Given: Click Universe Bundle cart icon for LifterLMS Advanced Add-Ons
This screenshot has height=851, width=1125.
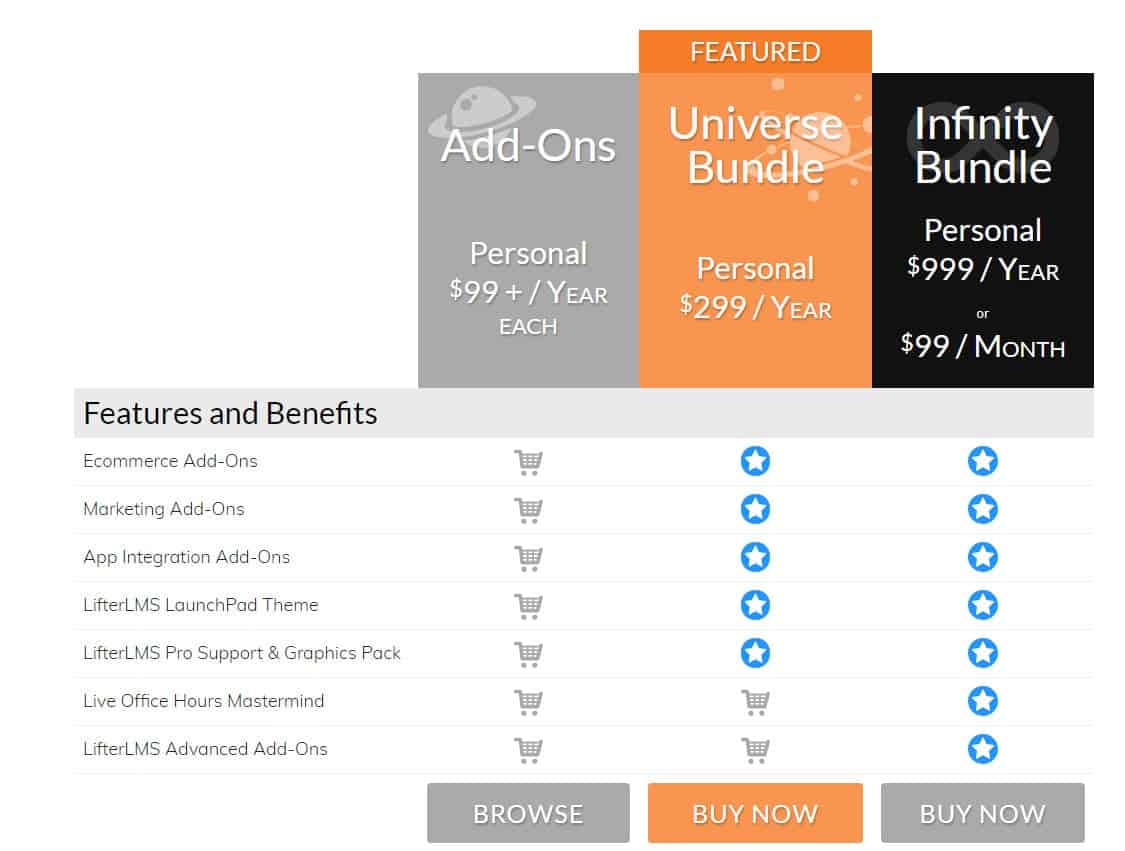Looking at the screenshot, I should point(756,751).
